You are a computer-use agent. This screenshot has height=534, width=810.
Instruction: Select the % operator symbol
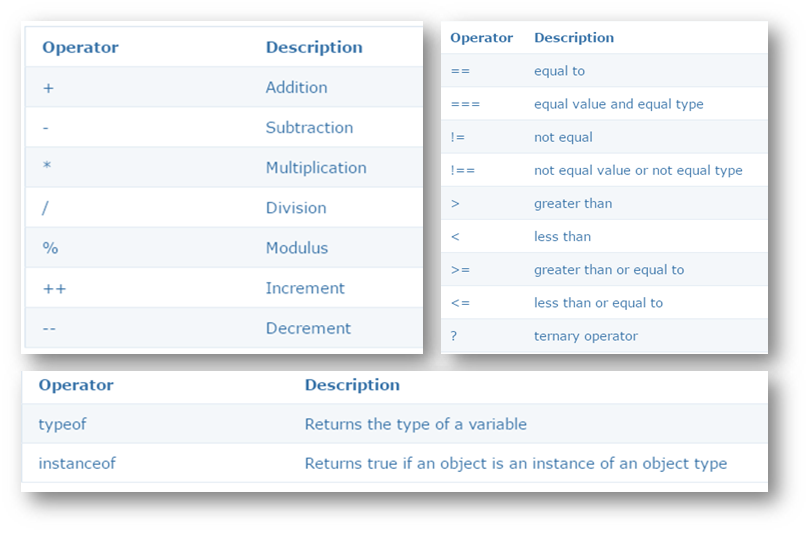point(50,248)
